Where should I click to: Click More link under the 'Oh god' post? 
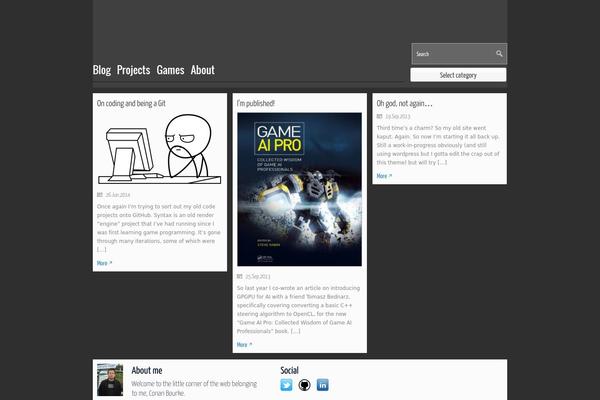click(x=384, y=176)
